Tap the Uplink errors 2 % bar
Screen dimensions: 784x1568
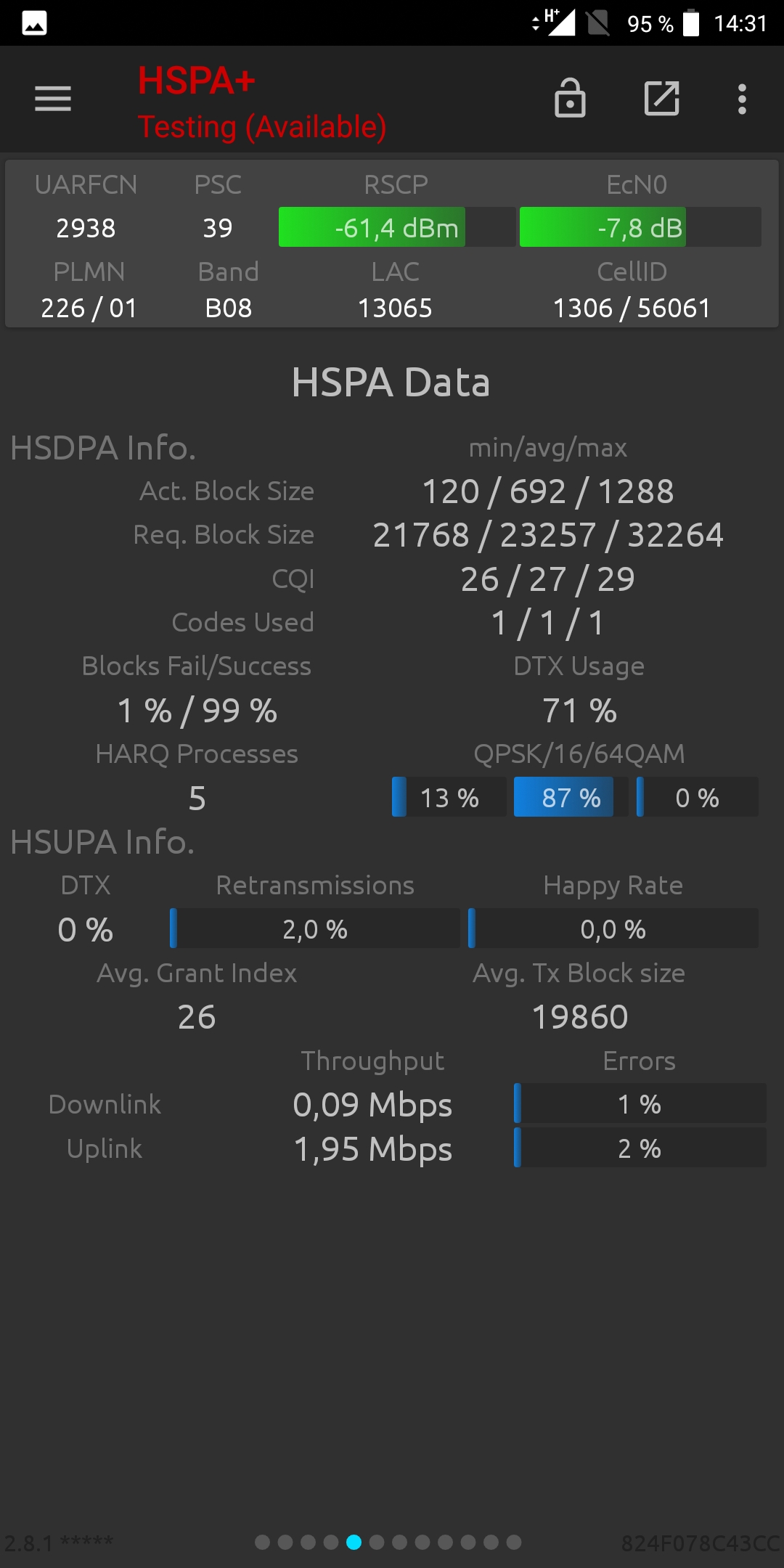pos(640,1148)
